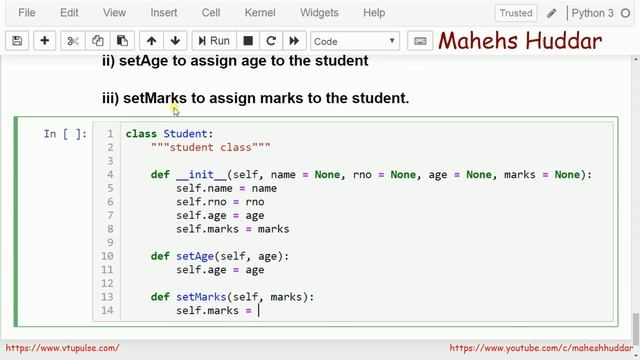Open the File menu
640x360 pixels.
click(x=27, y=13)
